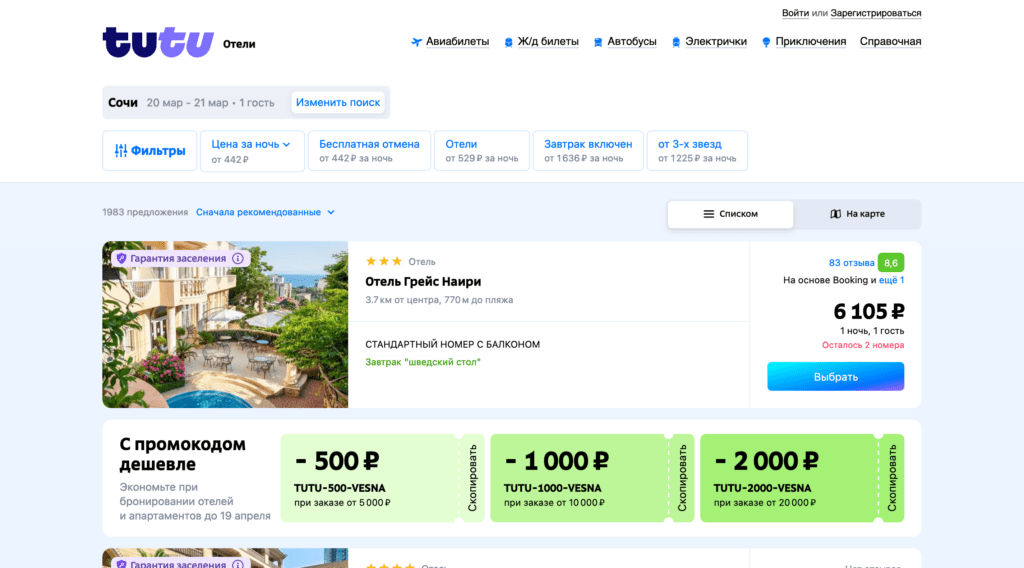This screenshot has width=1024, height=568.
Task: Expand the Цена за ночь dropdown
Action: pos(252,151)
